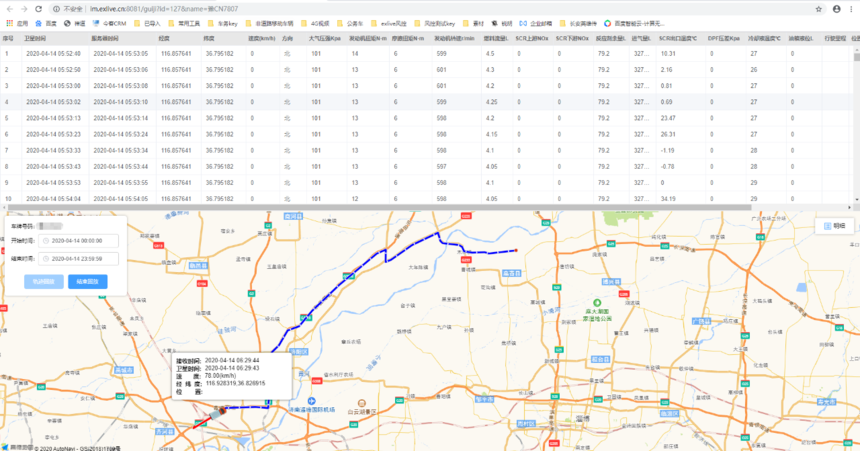Open the Chrome profile avatar icon
Image resolution: width=860 pixels, height=451 pixels.
tap(836, 9)
